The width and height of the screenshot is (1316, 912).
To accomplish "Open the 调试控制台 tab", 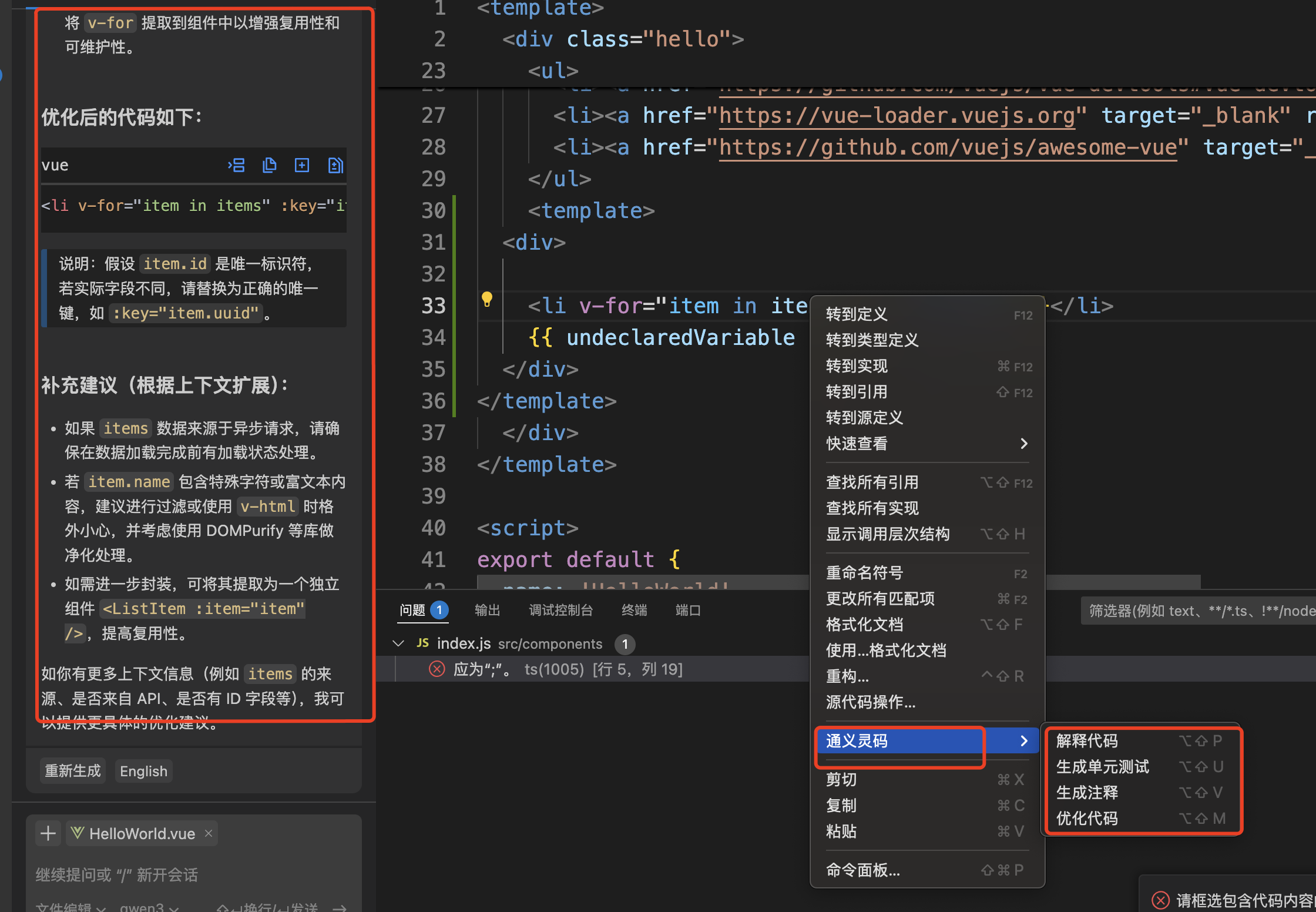I will (x=561, y=610).
